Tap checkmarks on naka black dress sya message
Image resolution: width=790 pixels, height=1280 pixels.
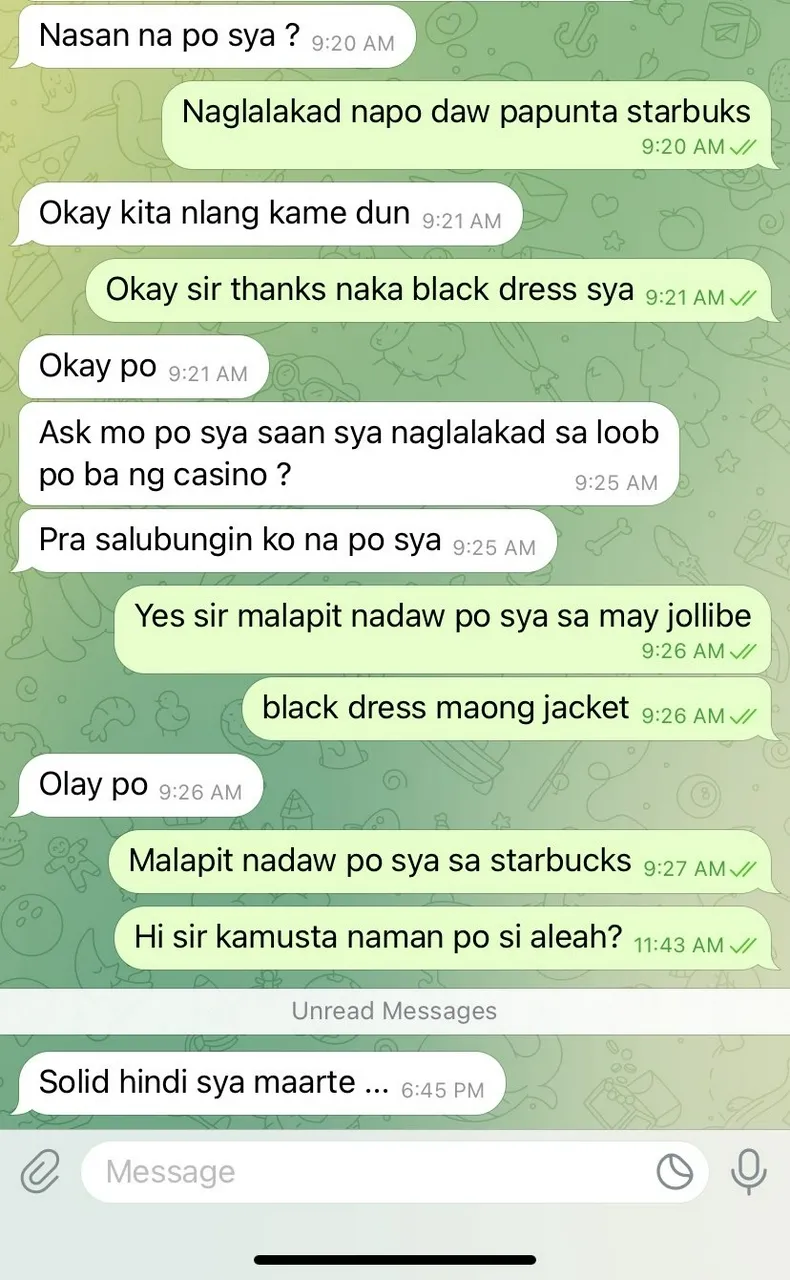pyautogui.click(x=743, y=298)
